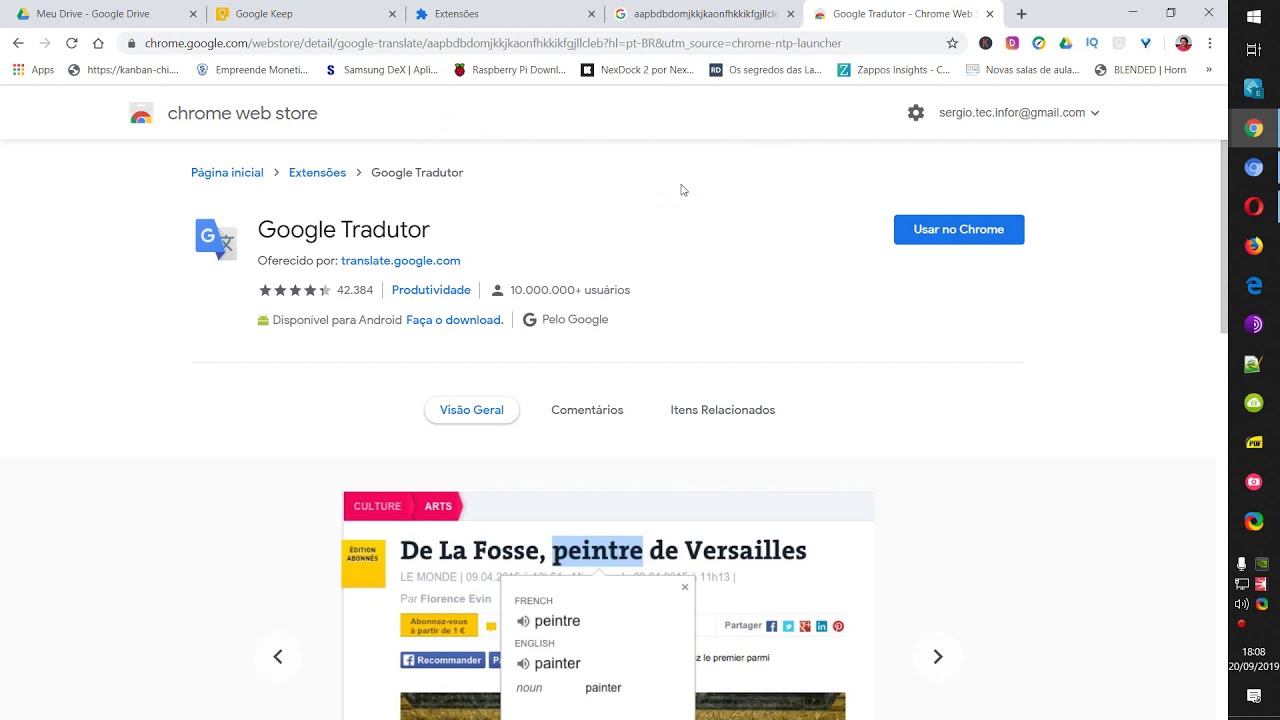Image resolution: width=1280 pixels, height=720 pixels.
Task: Open the Itens Relacionados tab
Action: pos(723,410)
